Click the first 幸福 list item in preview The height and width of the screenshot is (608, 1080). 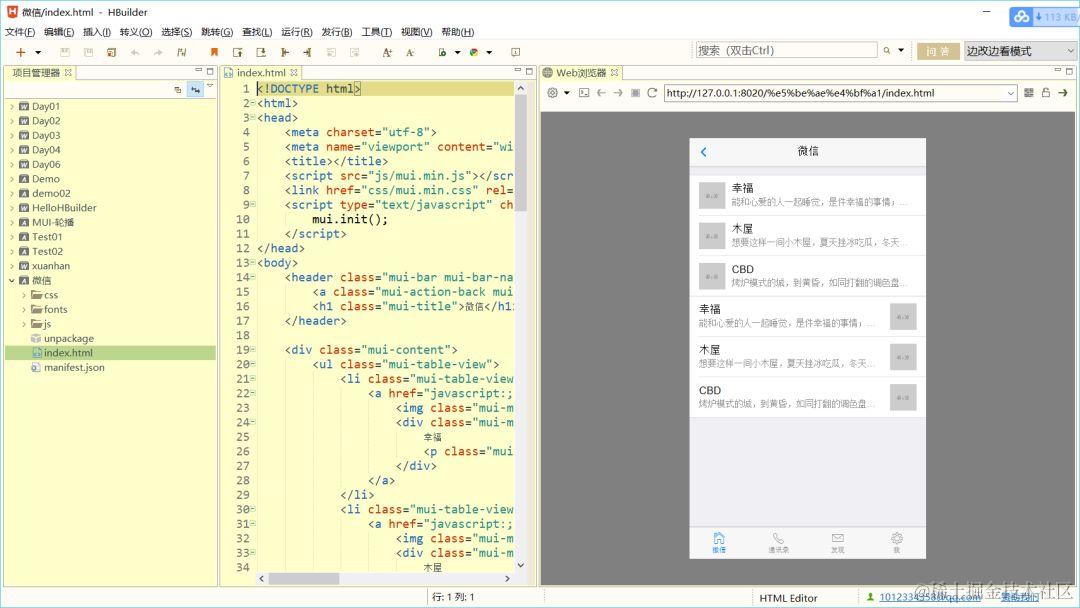click(x=808, y=195)
